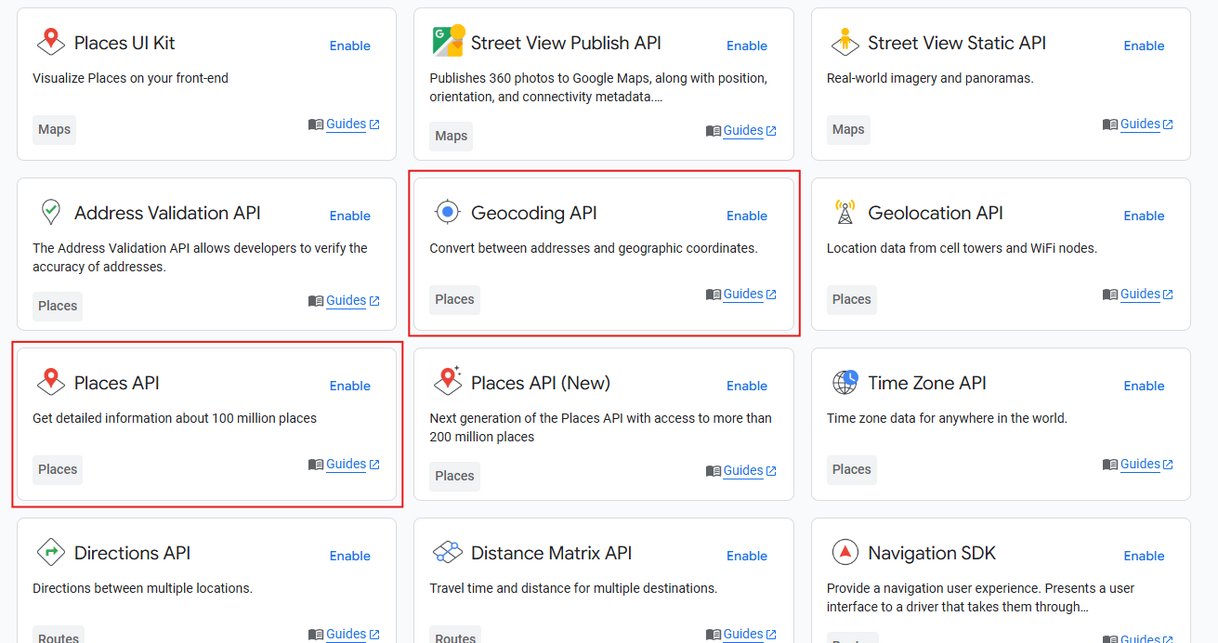The image size is (1218, 643).
Task: Enable the Places API
Action: 350,386
